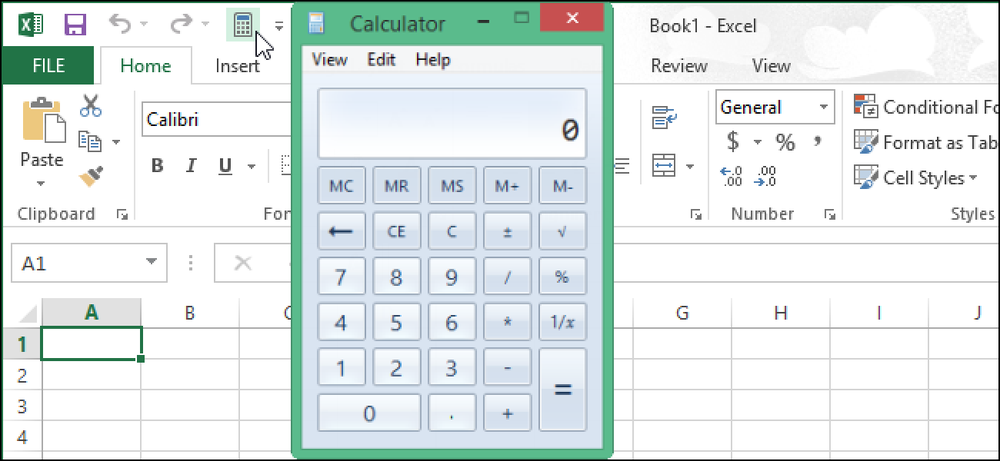Open Clipboard pane dialog launcher
The height and width of the screenshot is (461, 1000).
122,216
